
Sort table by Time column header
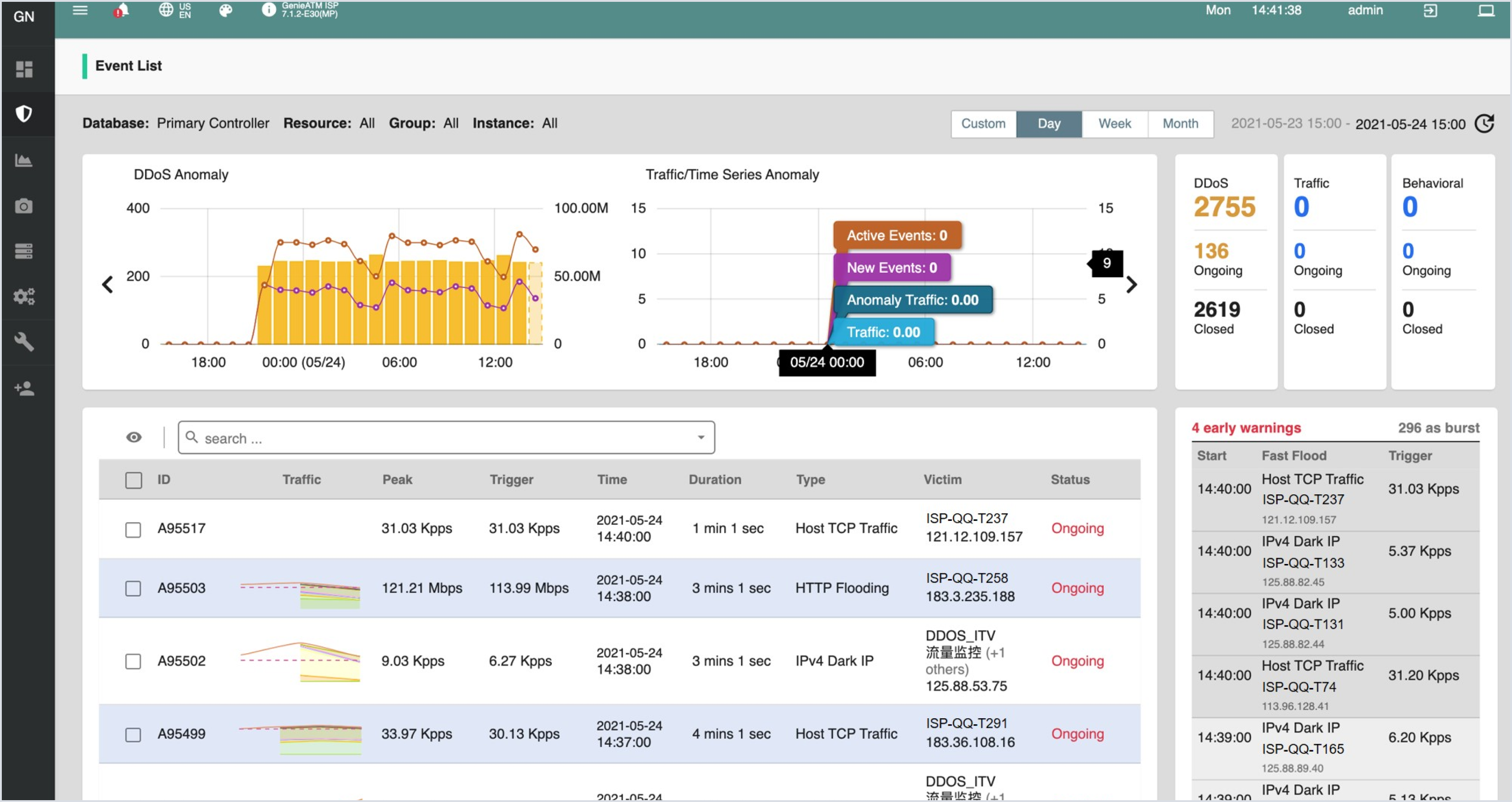[x=612, y=480]
